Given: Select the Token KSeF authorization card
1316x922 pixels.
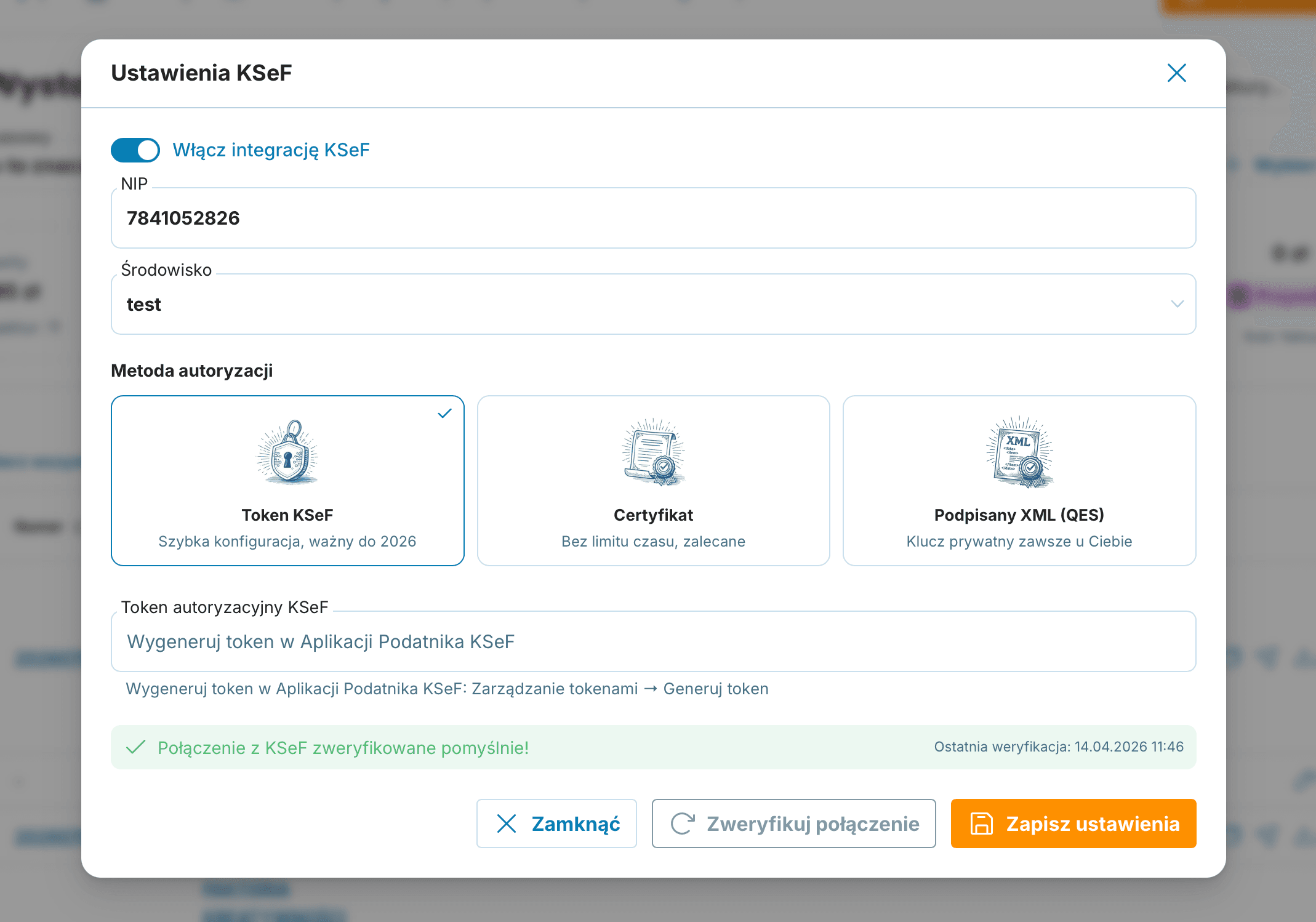Looking at the screenshot, I should point(287,480).
